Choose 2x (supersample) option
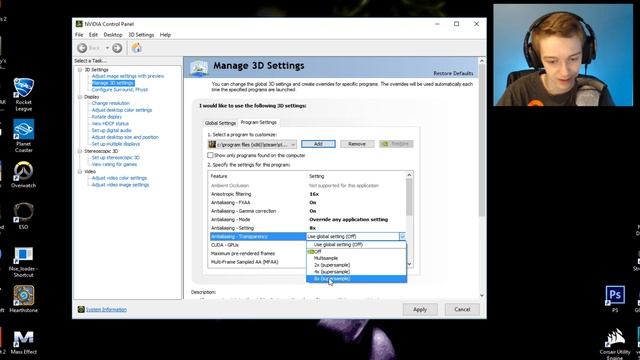The height and width of the screenshot is (360, 640). [x=357, y=265]
